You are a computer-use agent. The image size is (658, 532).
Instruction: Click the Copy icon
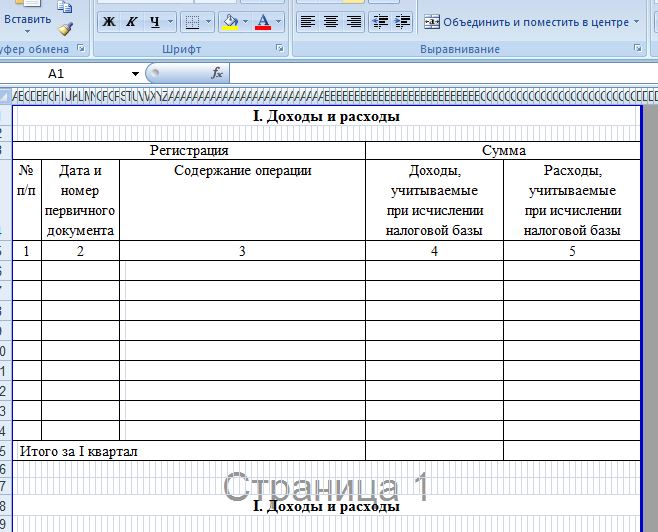[x=65, y=7]
